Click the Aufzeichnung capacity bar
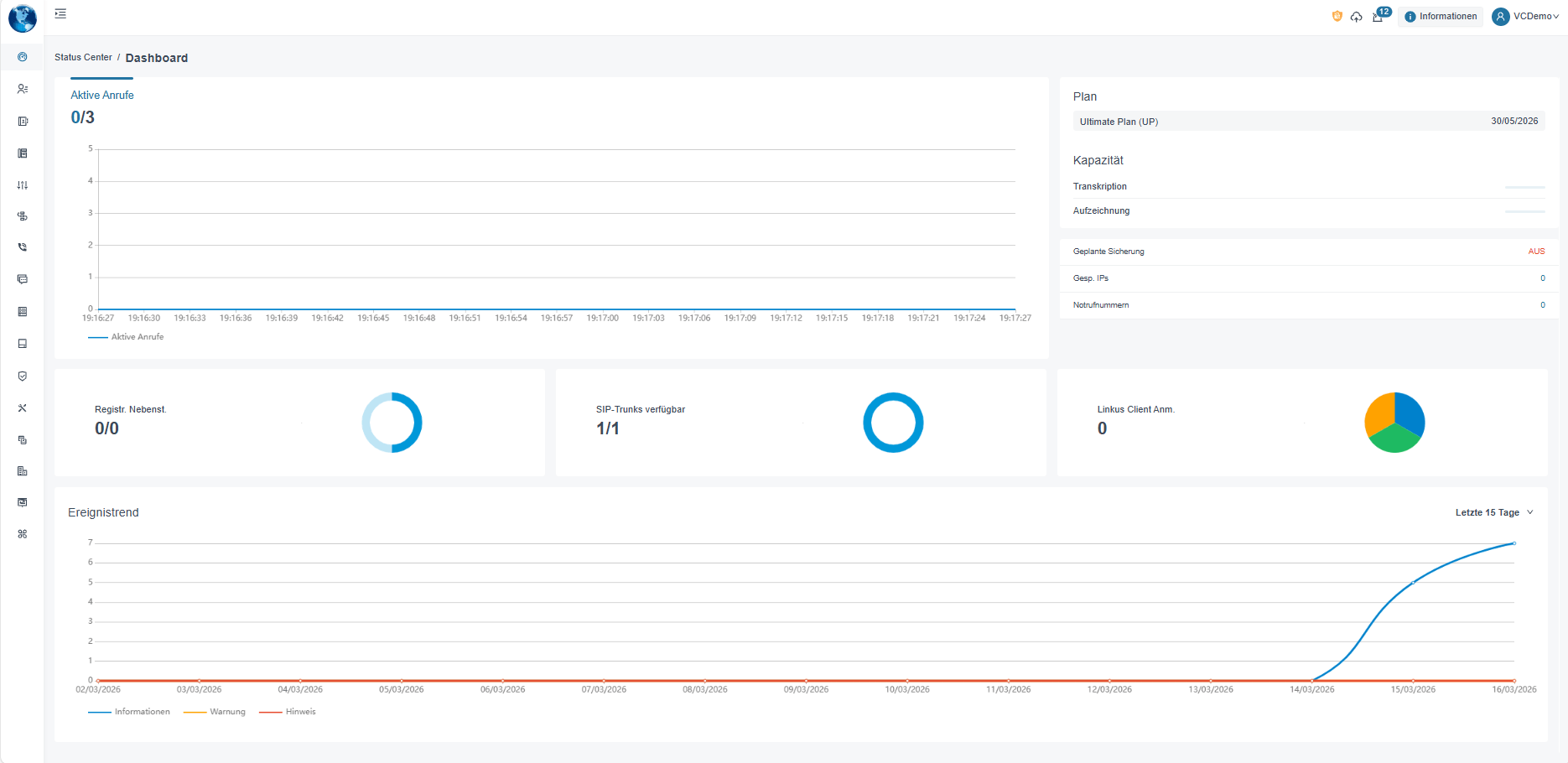The height and width of the screenshot is (763, 1568). point(1524,211)
